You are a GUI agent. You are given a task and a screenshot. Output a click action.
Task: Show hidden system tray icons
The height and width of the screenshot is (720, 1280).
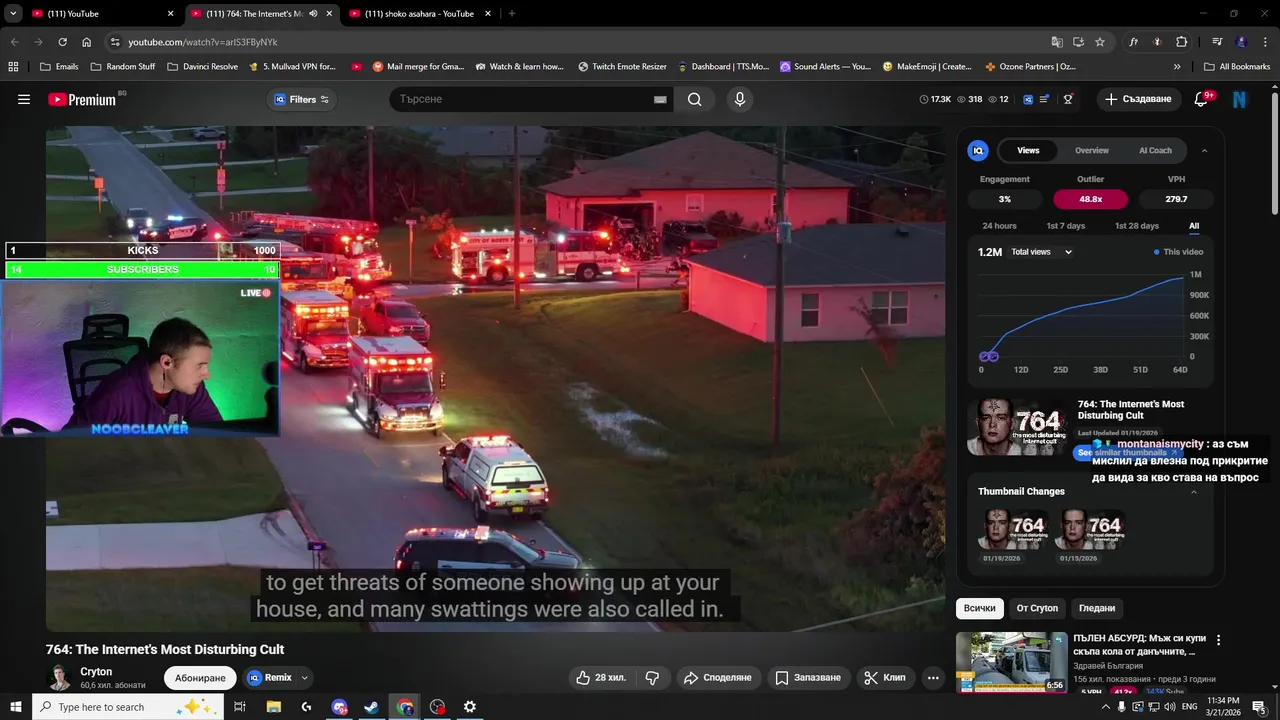(x=1105, y=707)
